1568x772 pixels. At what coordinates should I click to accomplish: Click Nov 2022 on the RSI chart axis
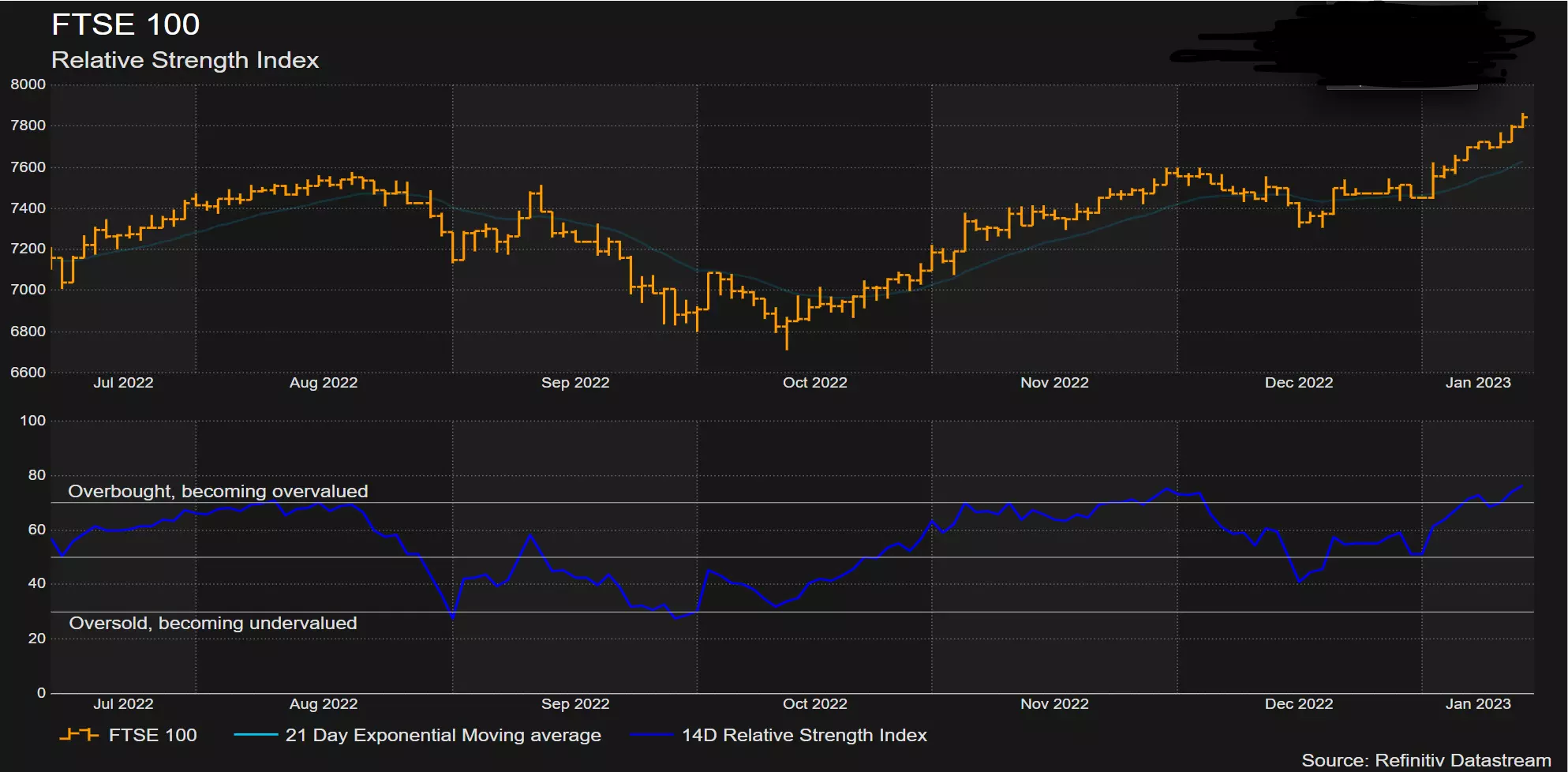[x=1054, y=704]
